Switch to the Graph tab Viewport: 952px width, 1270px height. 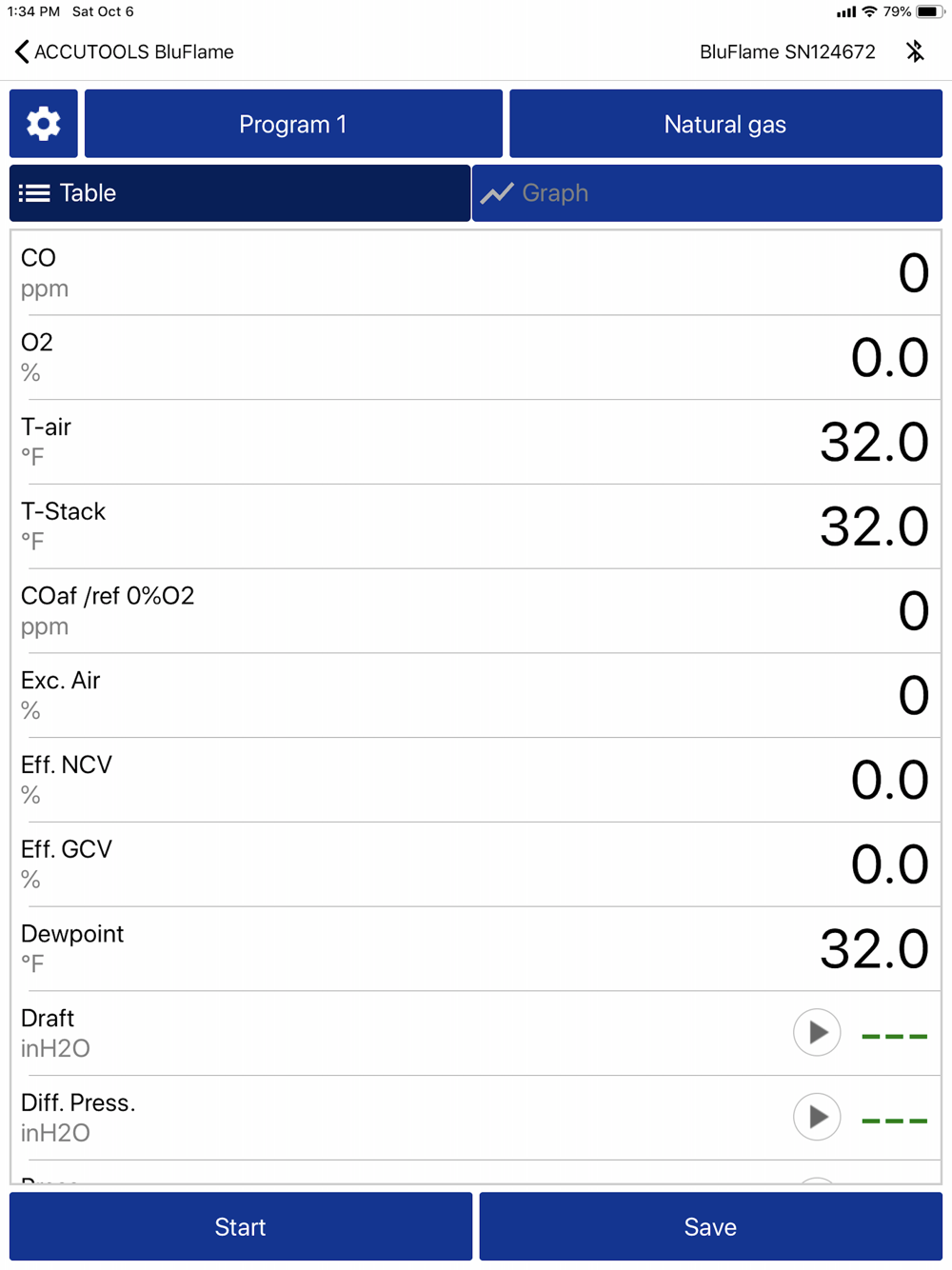coord(706,193)
